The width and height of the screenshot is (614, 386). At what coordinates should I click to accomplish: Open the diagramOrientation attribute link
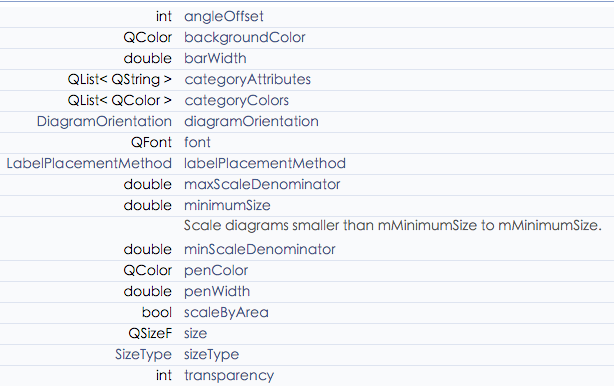(x=251, y=121)
